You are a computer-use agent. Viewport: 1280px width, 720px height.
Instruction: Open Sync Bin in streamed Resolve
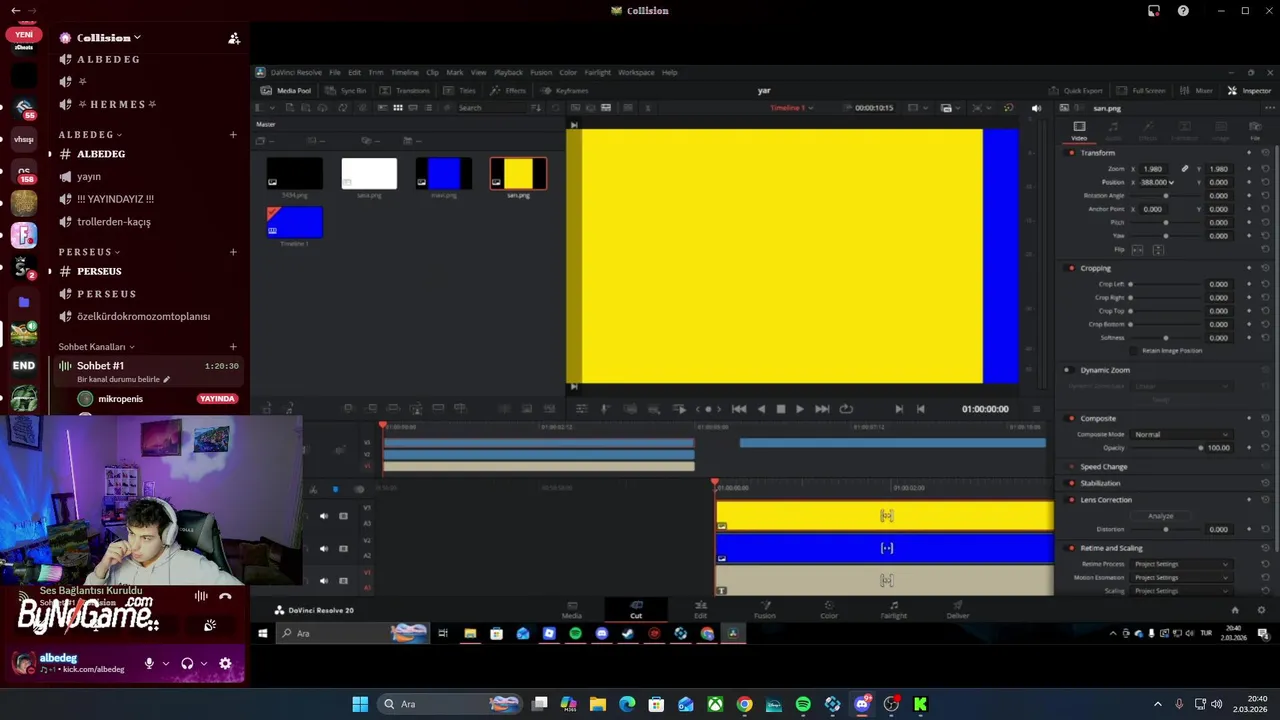[347, 90]
